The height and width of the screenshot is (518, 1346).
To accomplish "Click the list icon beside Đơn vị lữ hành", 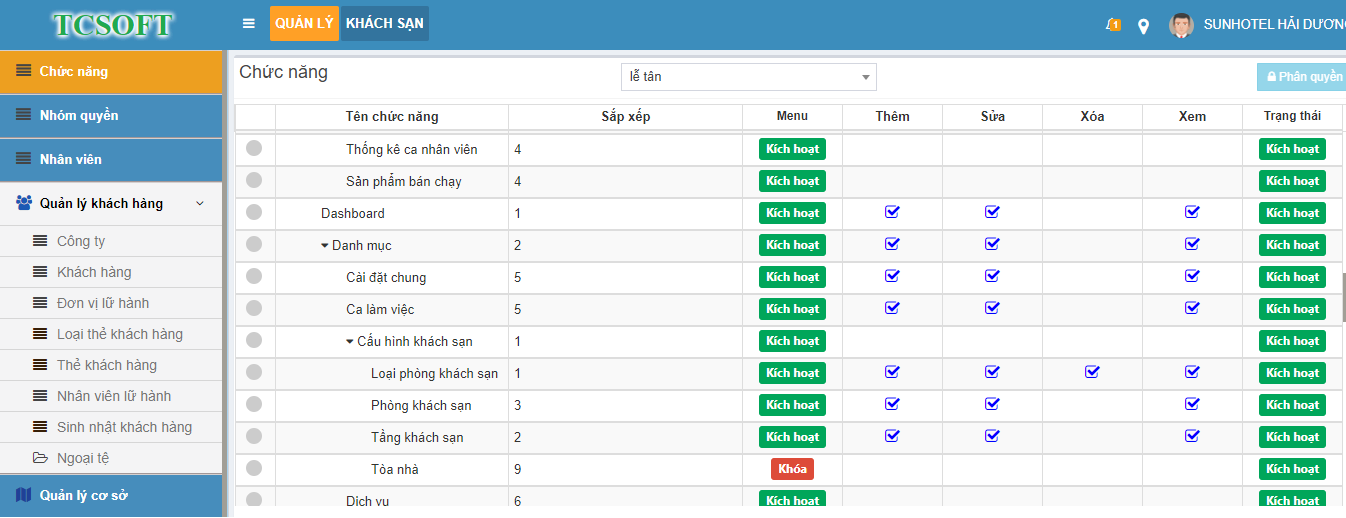I will pos(40,303).
